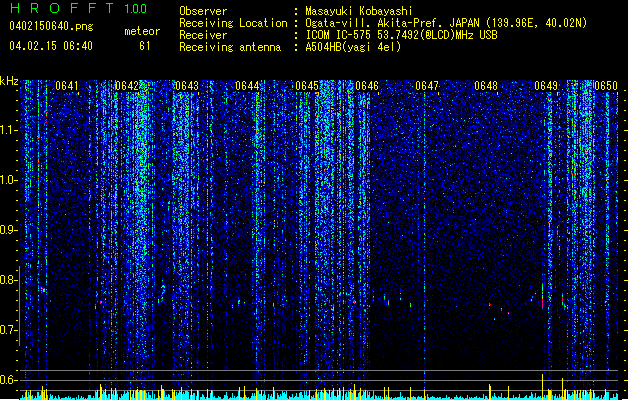
Task: Click the 0650 time marker
Action: click(606, 86)
